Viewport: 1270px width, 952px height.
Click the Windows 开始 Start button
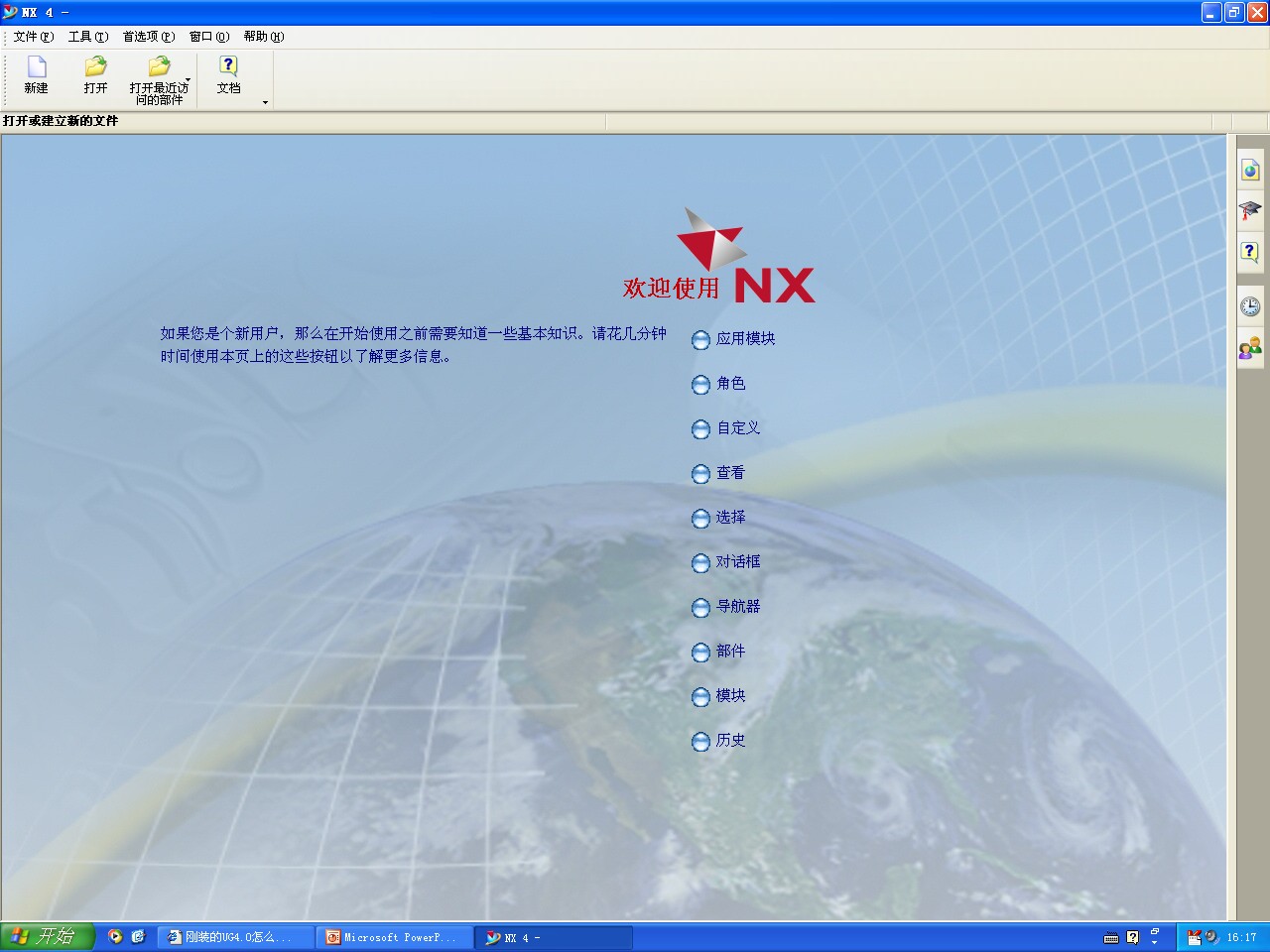(48, 936)
